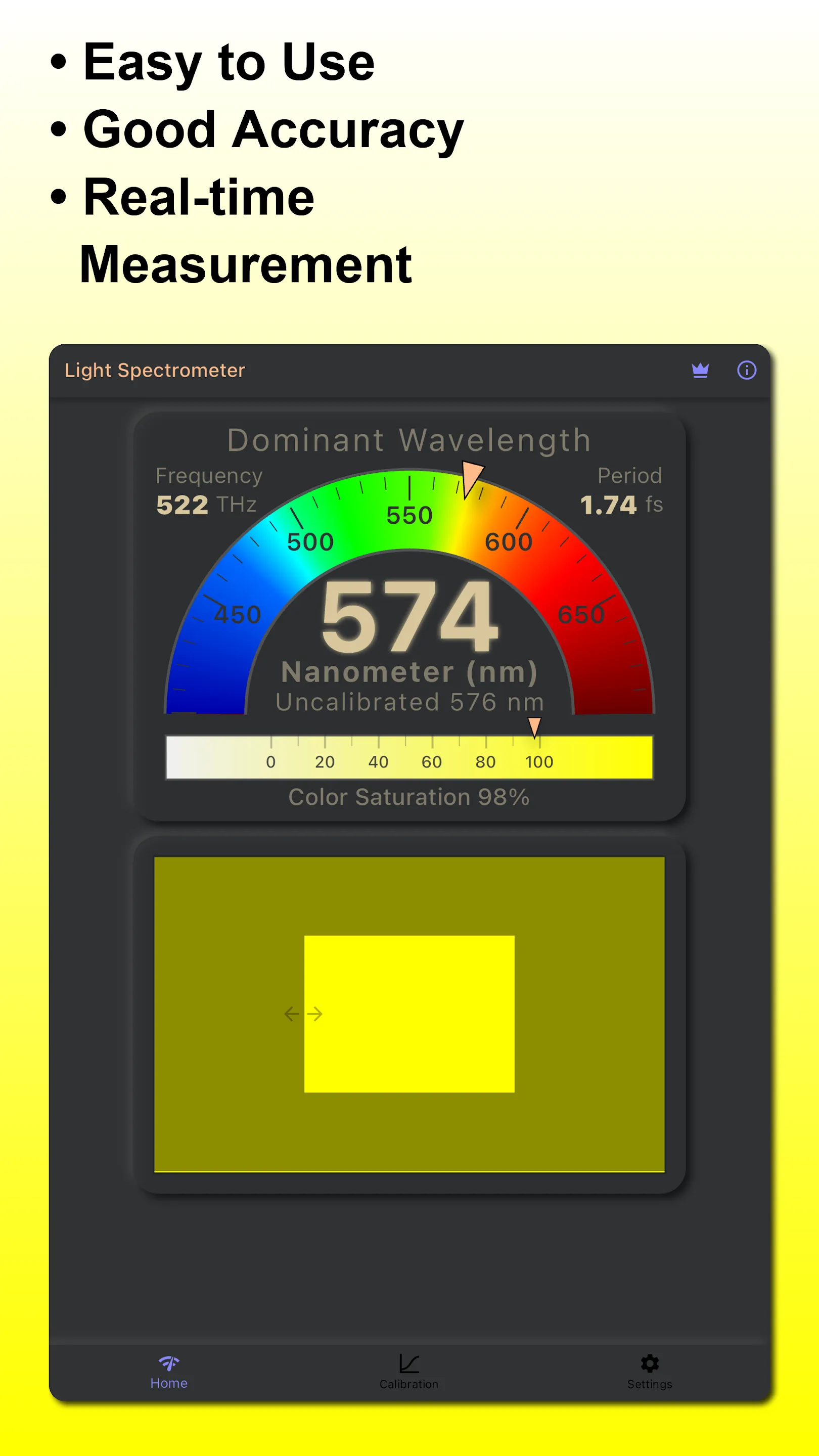
Task: Click the Uncalibrated 576 nm text
Action: 410,702
